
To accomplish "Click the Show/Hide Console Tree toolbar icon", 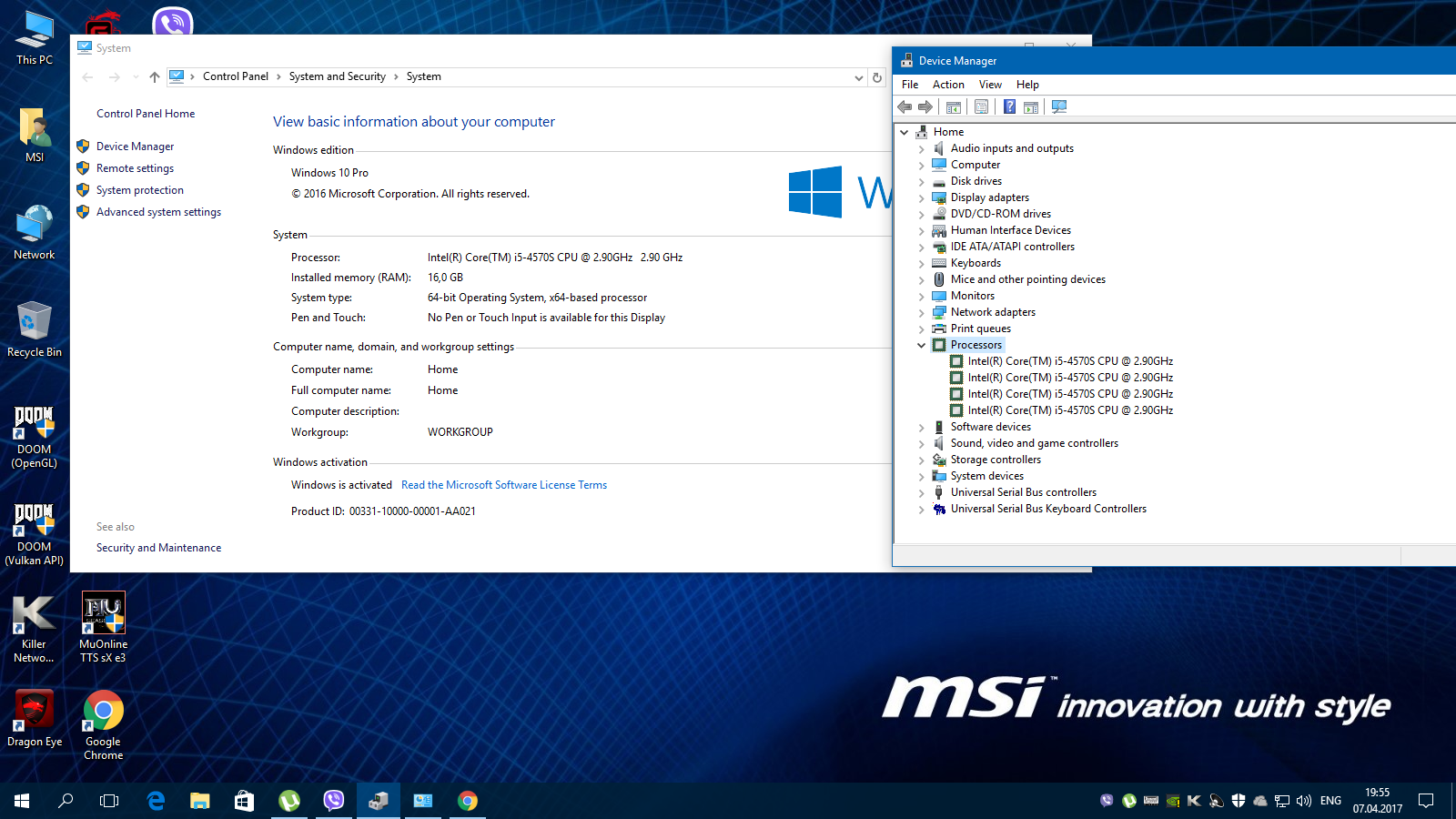I will [x=953, y=107].
